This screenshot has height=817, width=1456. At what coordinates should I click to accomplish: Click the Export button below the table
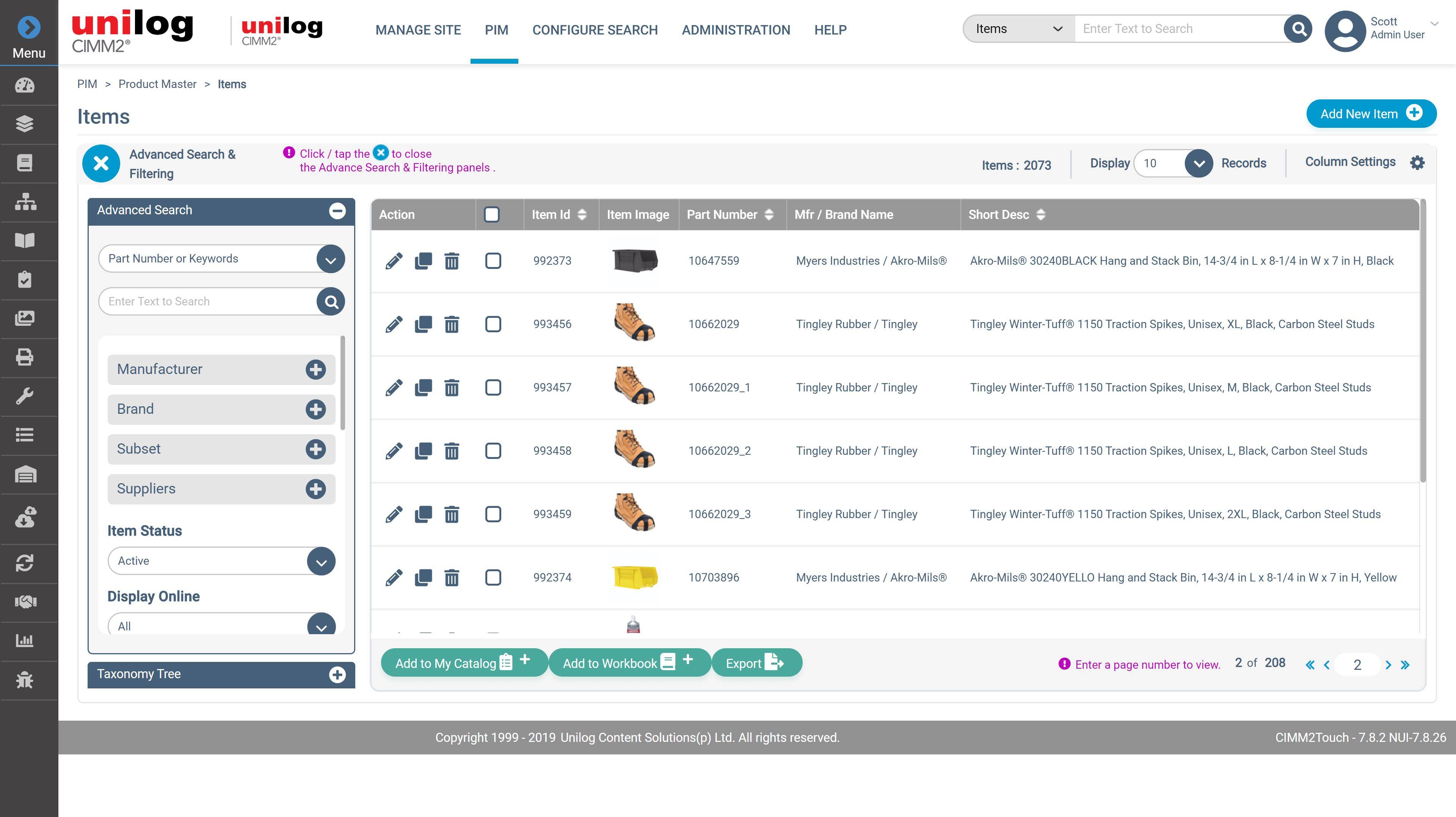click(x=756, y=663)
